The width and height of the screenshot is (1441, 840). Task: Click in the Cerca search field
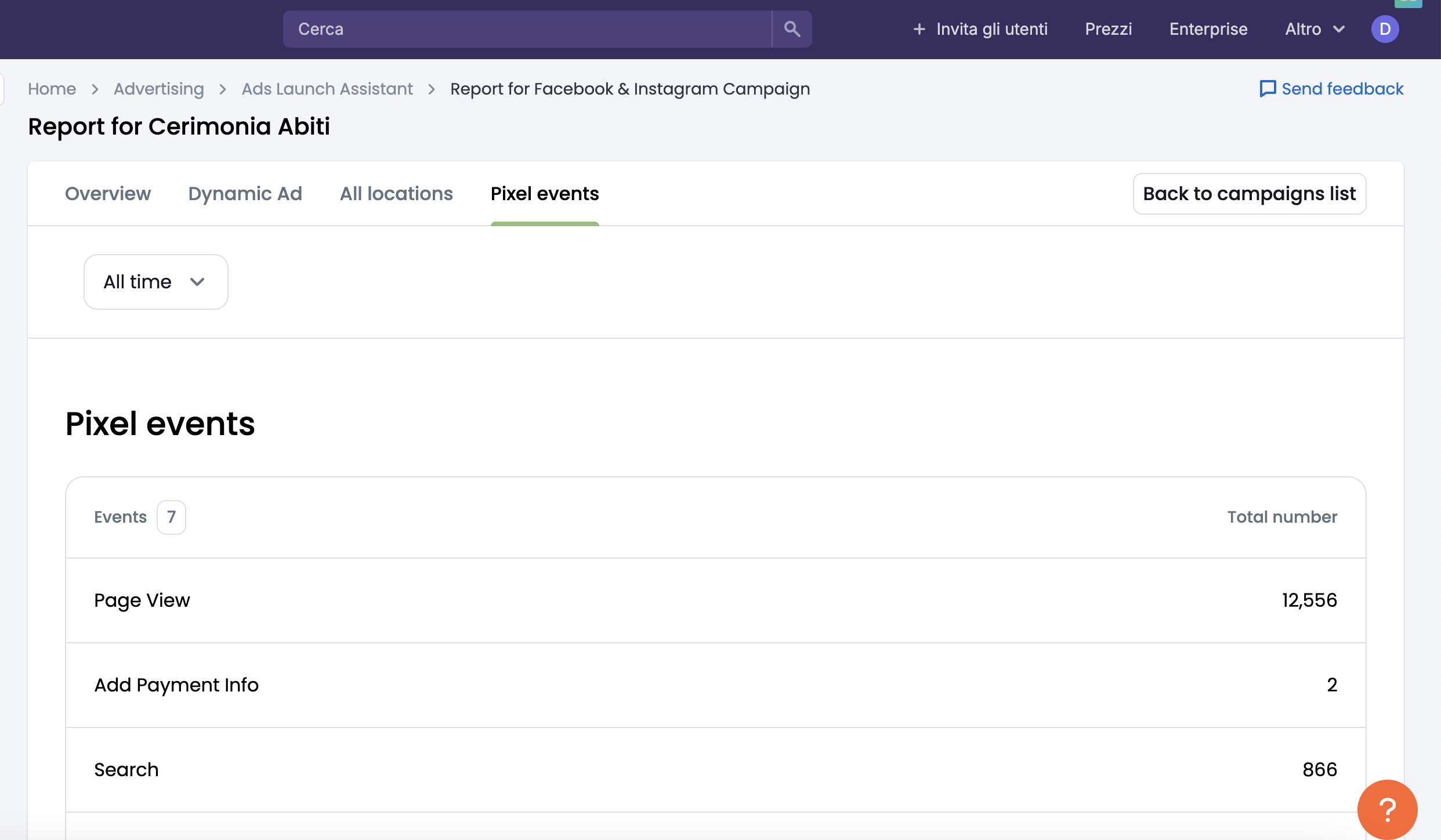point(527,29)
